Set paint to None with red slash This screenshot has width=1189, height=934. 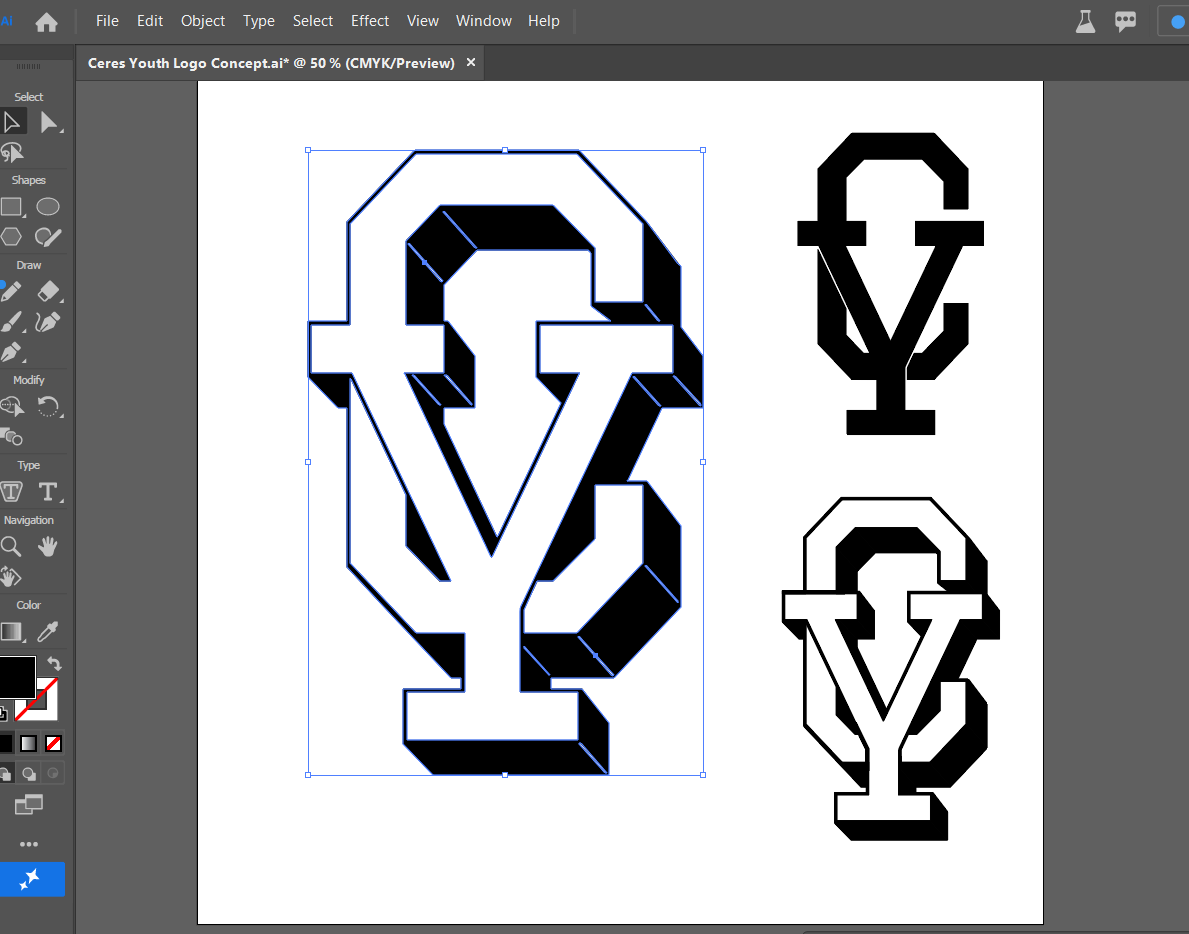coord(53,744)
